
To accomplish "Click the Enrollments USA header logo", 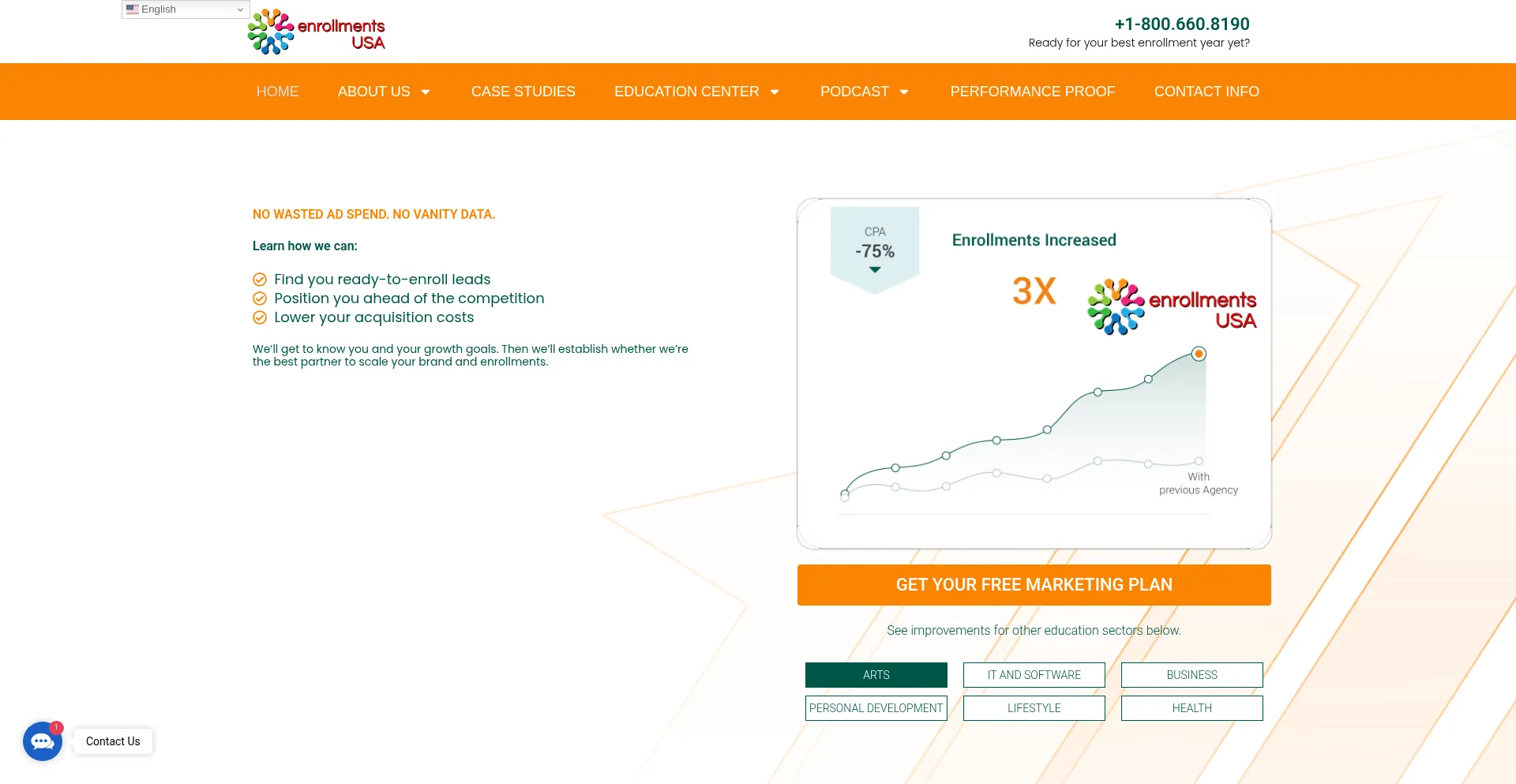I will [x=317, y=32].
